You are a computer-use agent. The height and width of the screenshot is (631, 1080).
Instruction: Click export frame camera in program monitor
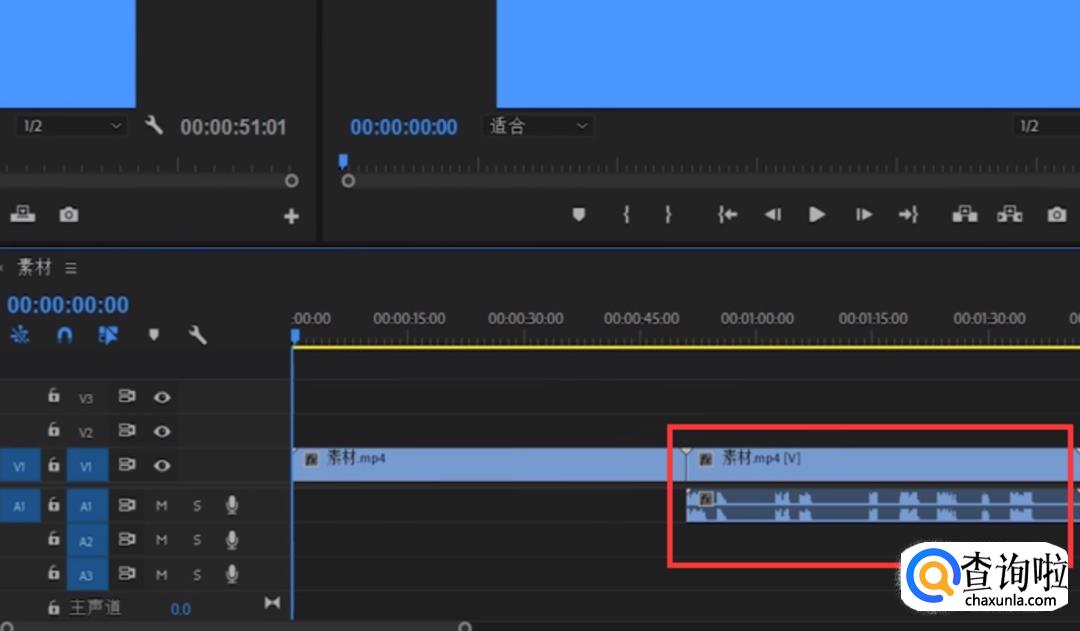(1056, 214)
